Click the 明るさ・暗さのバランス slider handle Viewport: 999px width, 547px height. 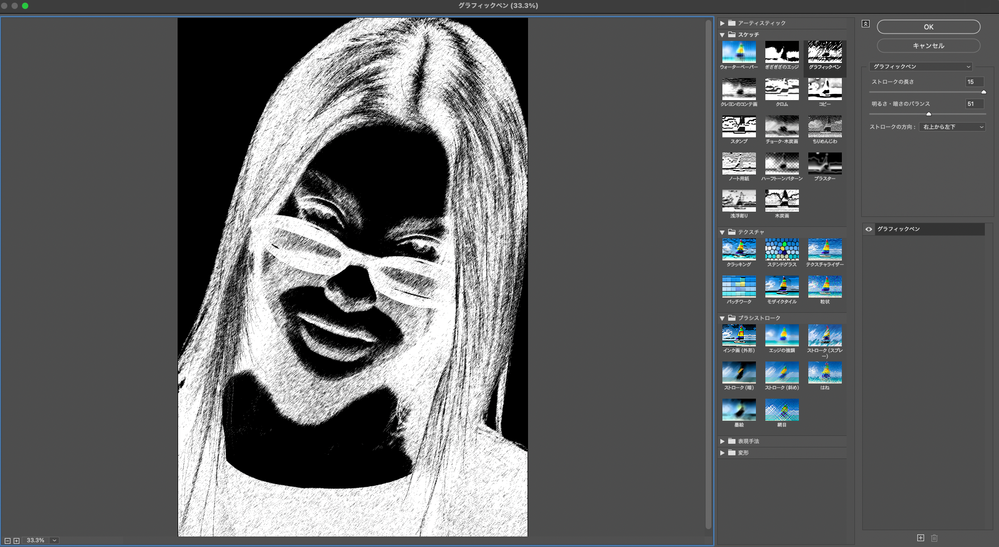coord(928,114)
